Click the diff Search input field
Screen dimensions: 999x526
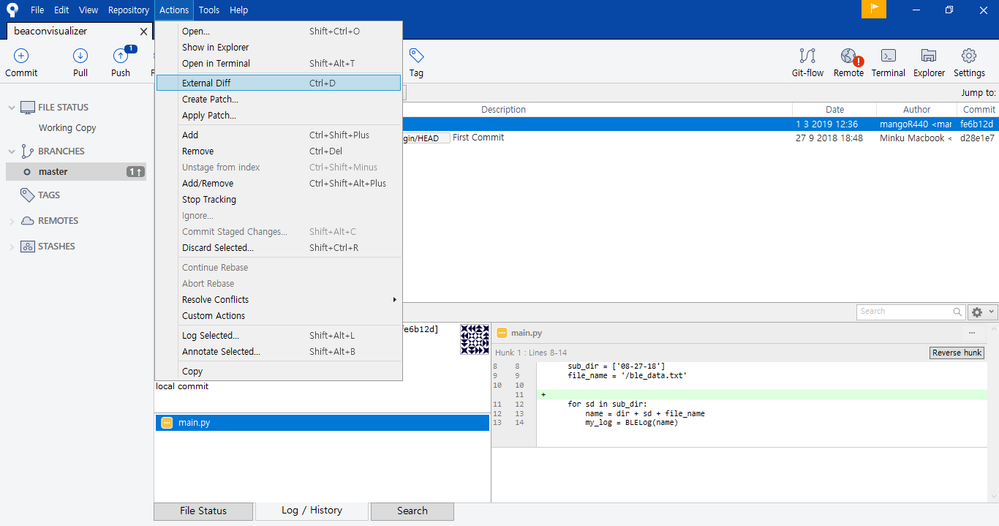tap(905, 311)
